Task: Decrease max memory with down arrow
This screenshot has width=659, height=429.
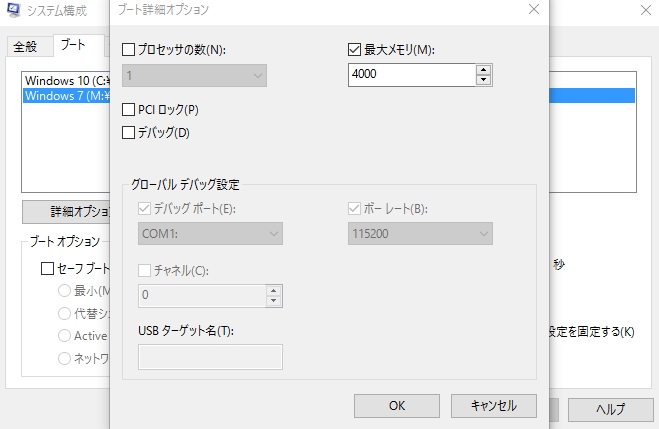Action: (485, 79)
